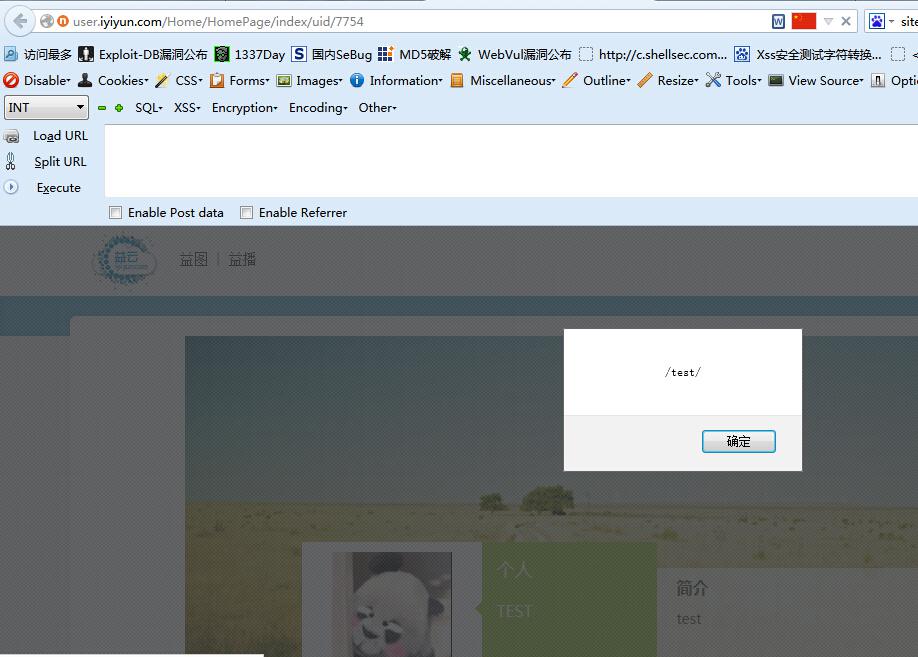
Task: Open the Xss安全测试字符转换 bookmark
Action: coord(808,54)
